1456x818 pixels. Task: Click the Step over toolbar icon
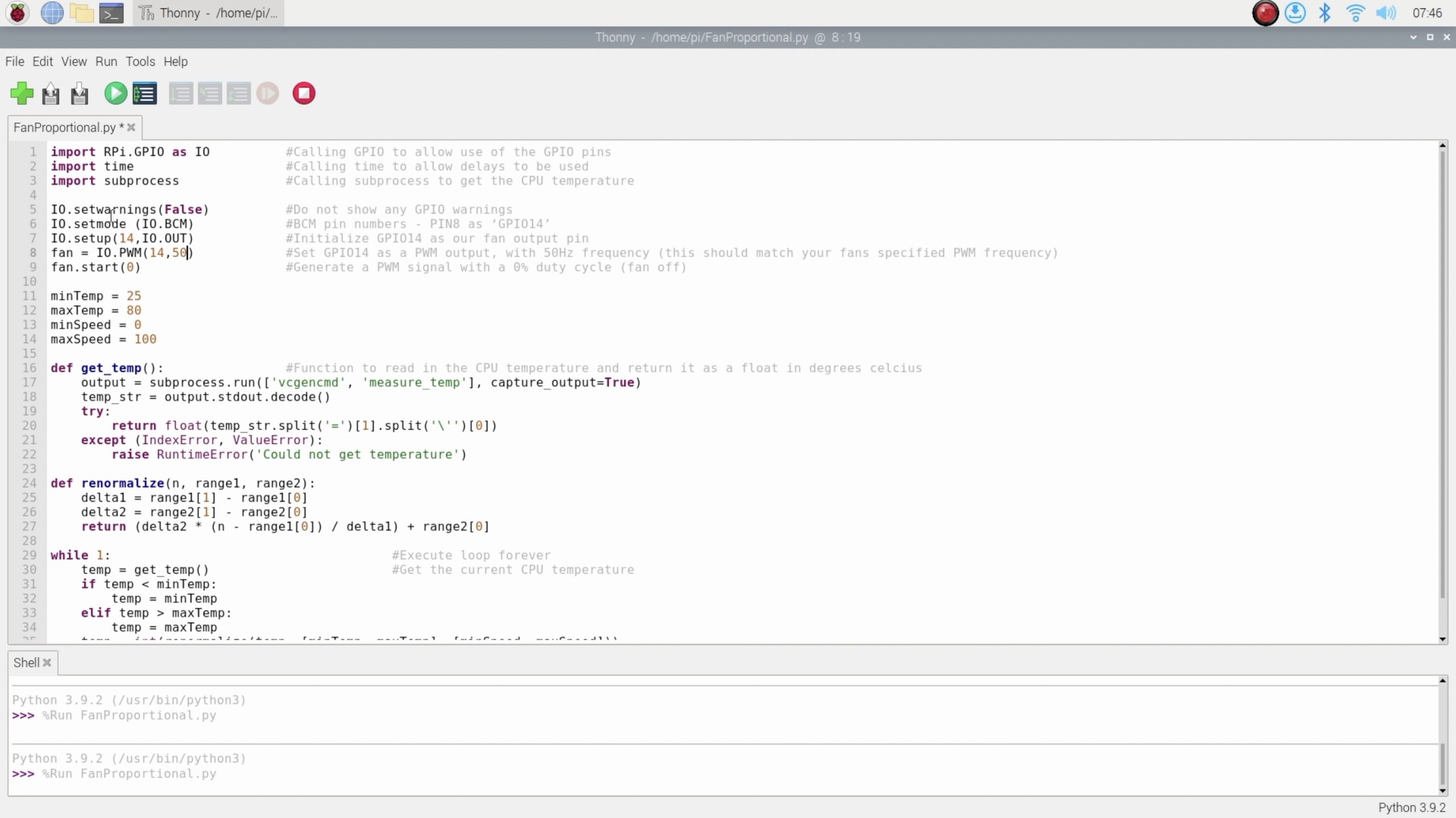181,93
